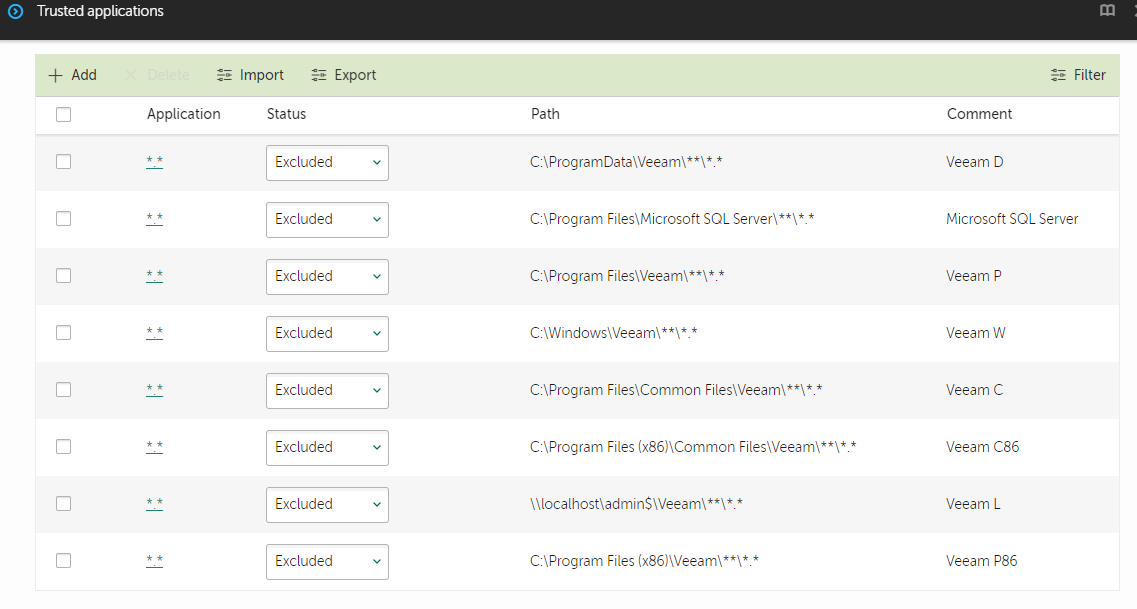The image size is (1137, 609).
Task: Click the Export sliders icon
Action: pos(319,75)
